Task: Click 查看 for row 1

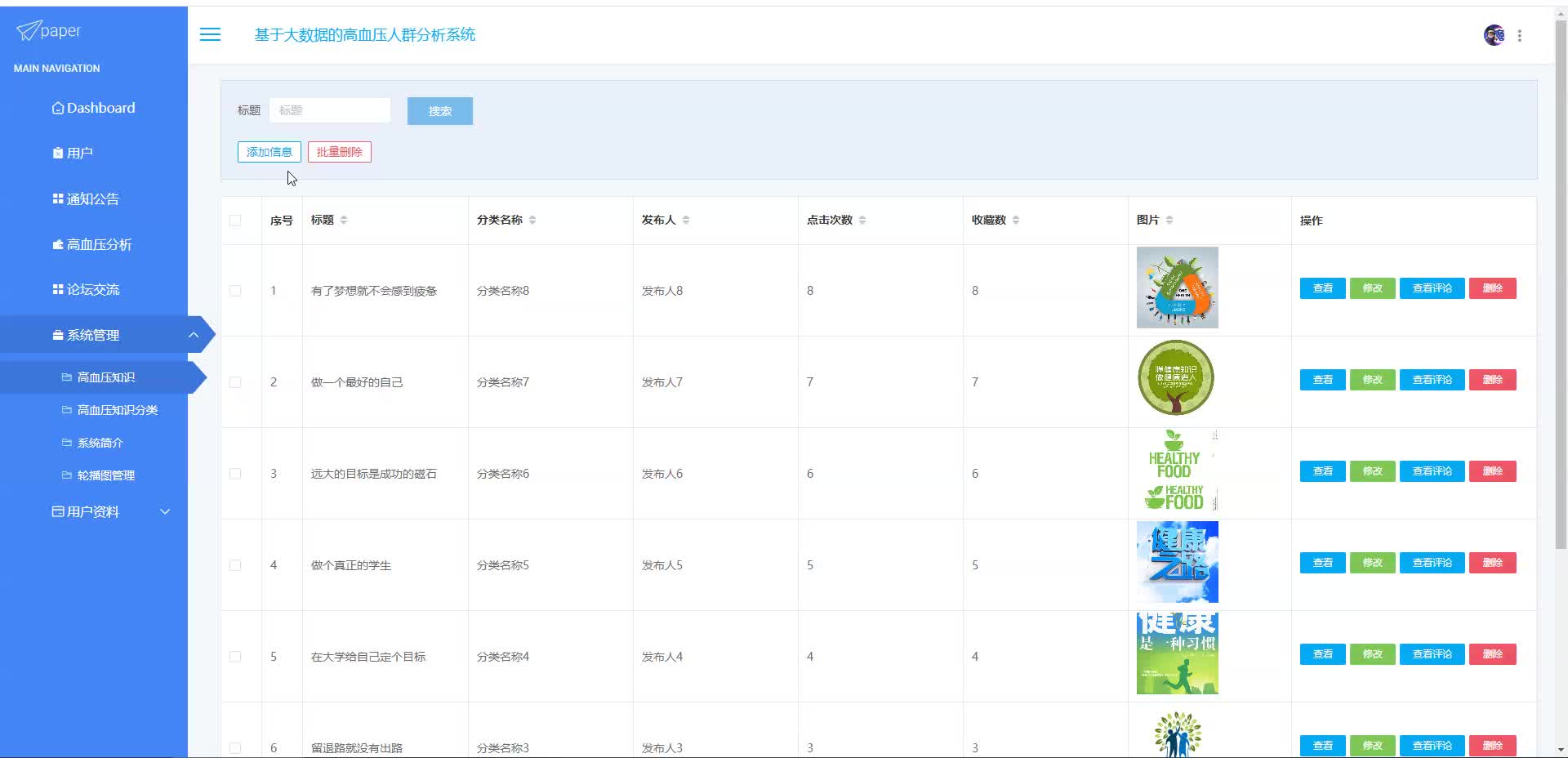Action: [1323, 288]
